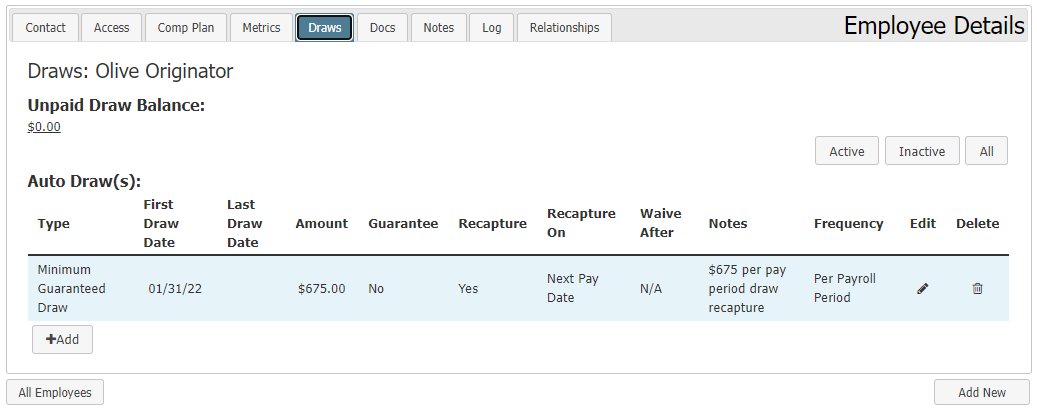Click the Recapture value Yes
The image size is (1037, 411).
coord(468,289)
